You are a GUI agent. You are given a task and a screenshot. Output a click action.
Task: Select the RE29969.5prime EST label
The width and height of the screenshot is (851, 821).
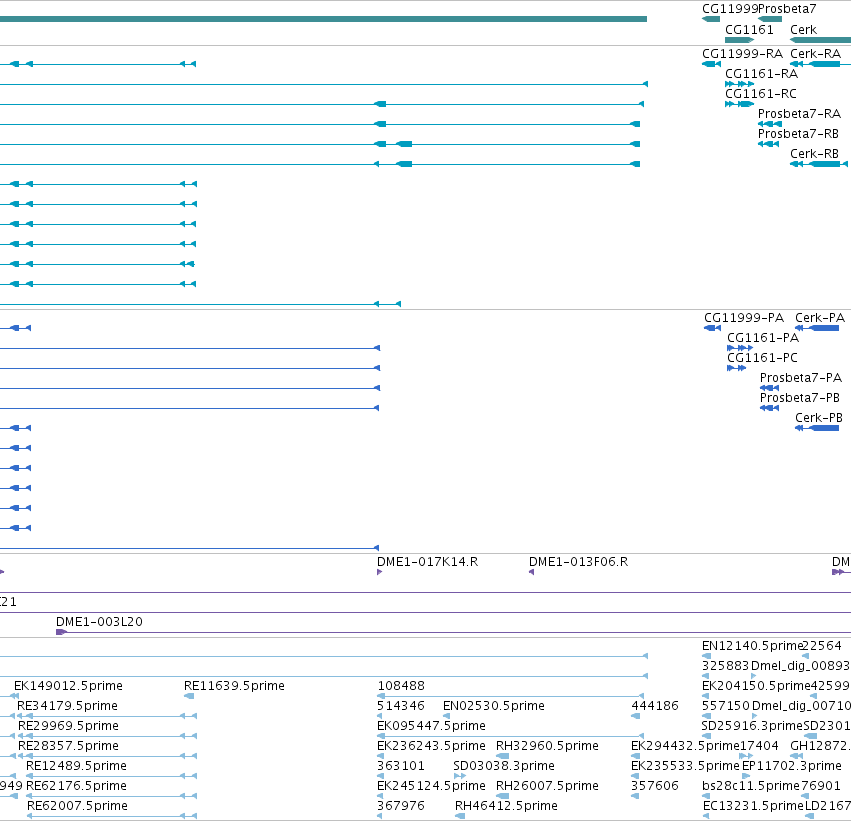click(68, 726)
